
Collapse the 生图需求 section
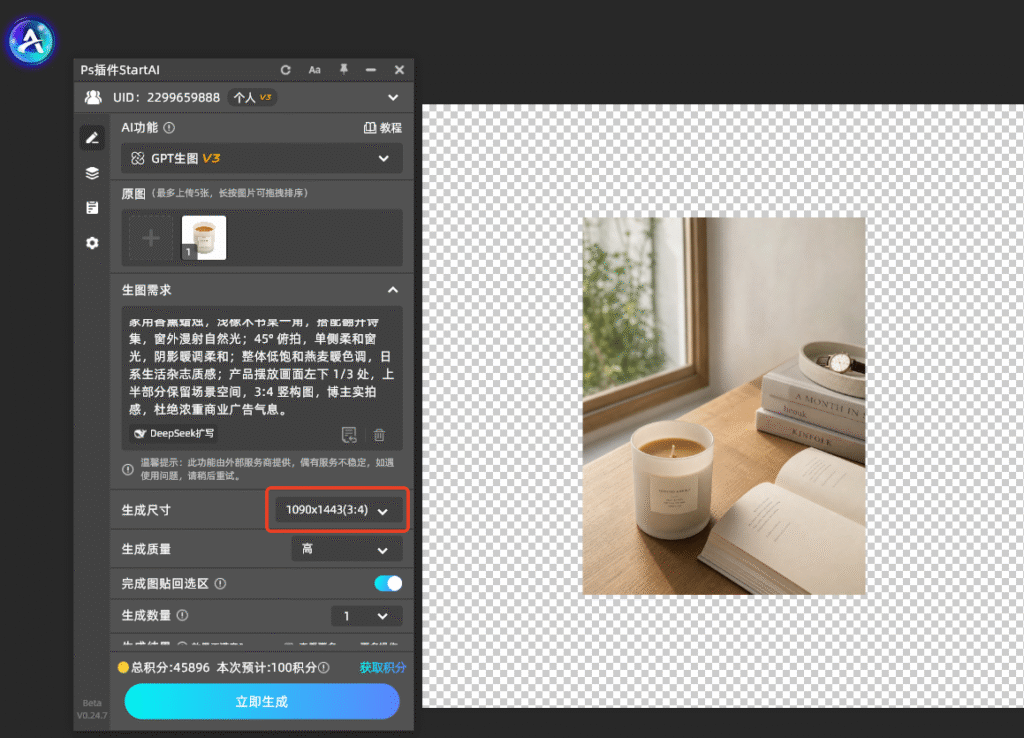(x=392, y=290)
